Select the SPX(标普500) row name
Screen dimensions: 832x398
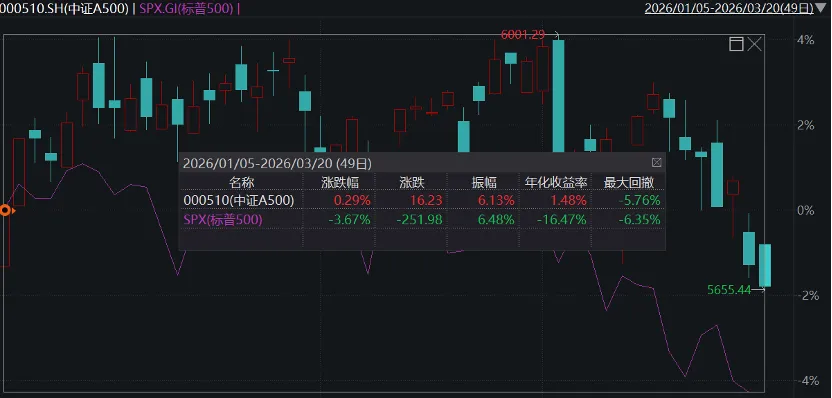pos(223,219)
